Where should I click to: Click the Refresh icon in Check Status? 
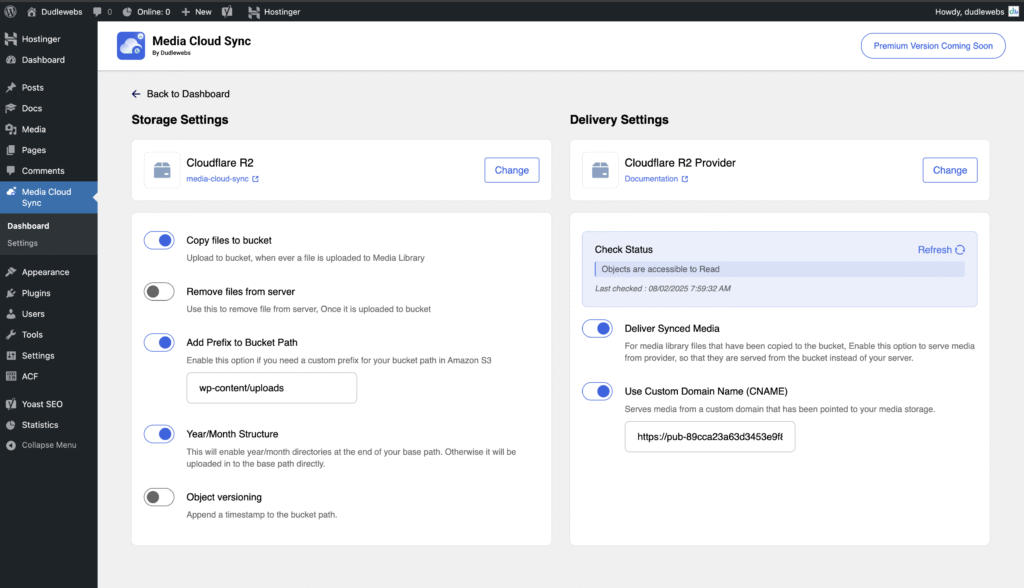(x=960, y=250)
